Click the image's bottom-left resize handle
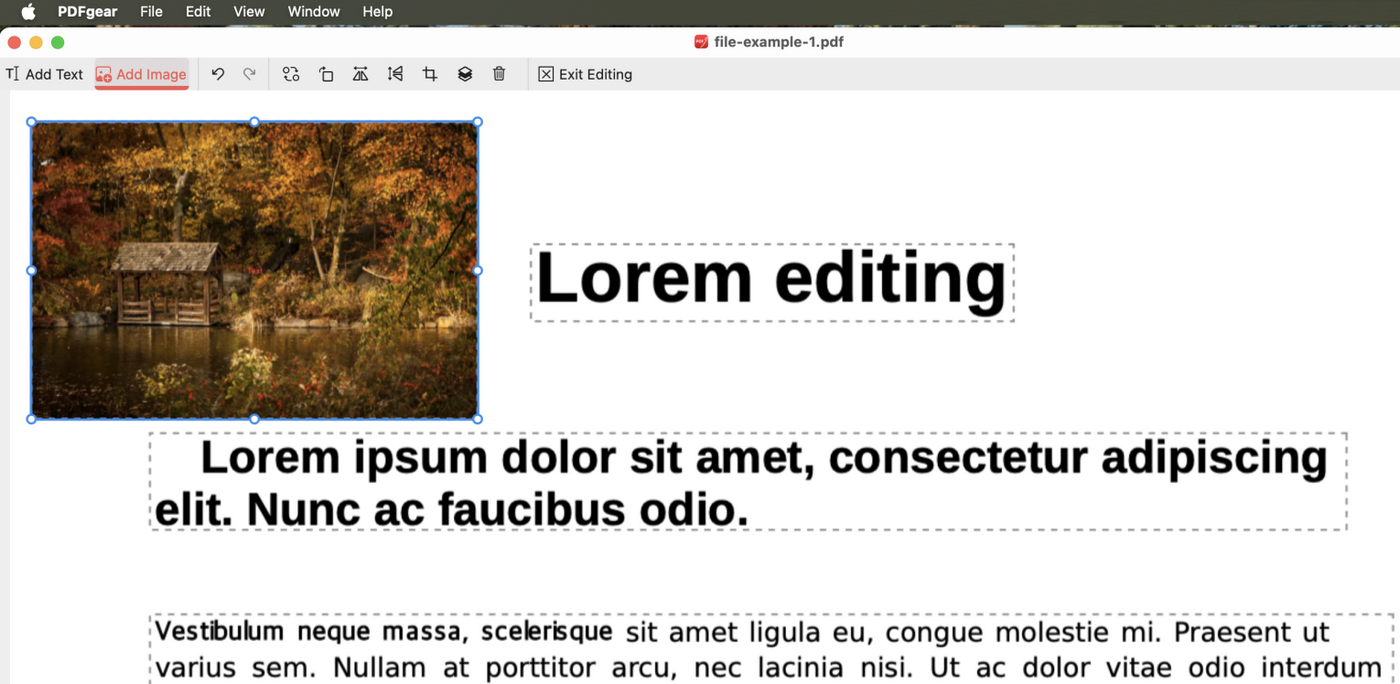Screen dimensions: 1400x684 click(31, 419)
